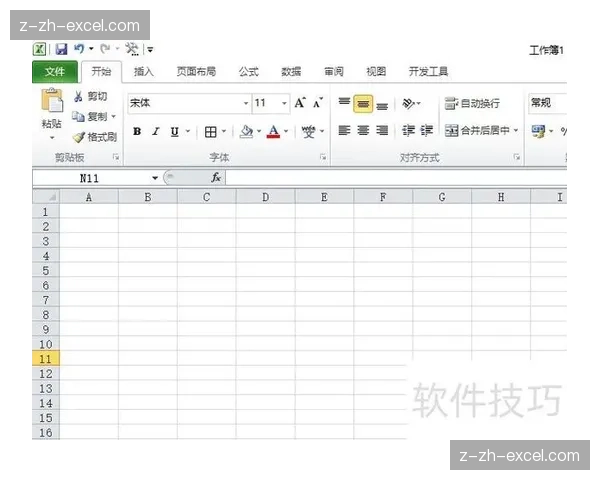Open the alignment group dialog launcher
Image resolution: width=600 pixels, height=480 pixels.
[x=517, y=157]
